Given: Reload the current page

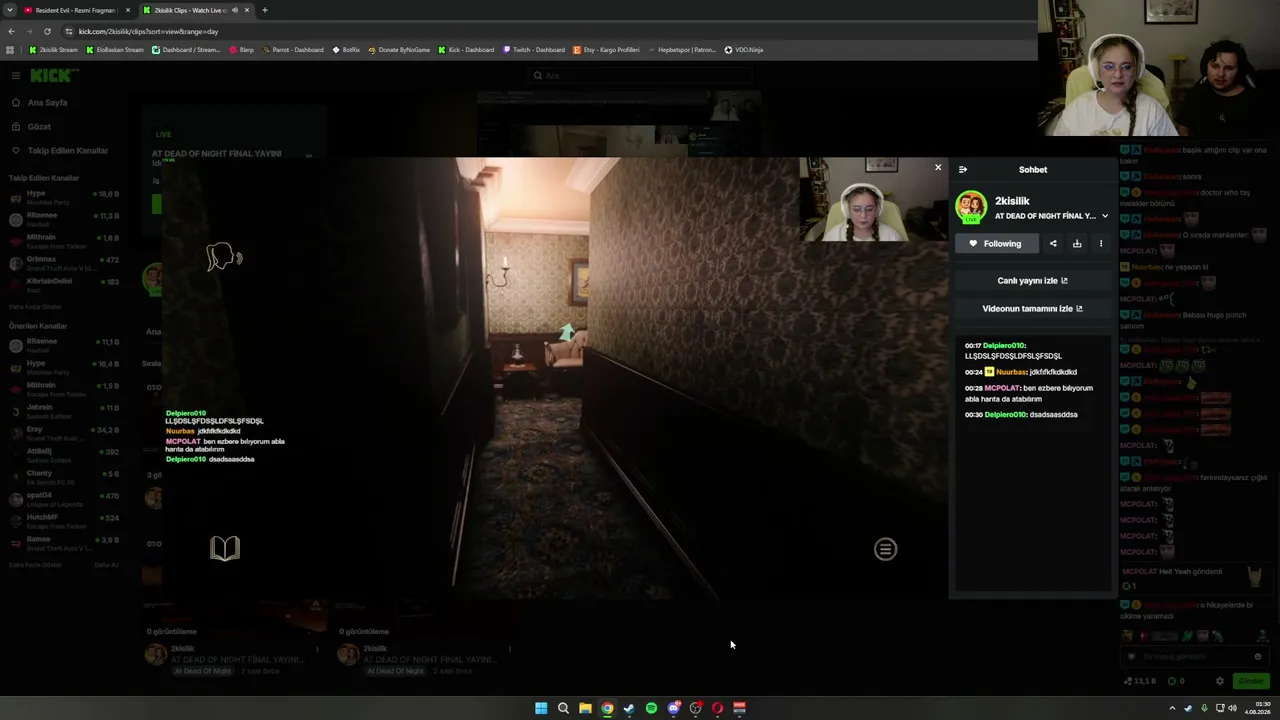Looking at the screenshot, I should pyautogui.click(x=47, y=31).
